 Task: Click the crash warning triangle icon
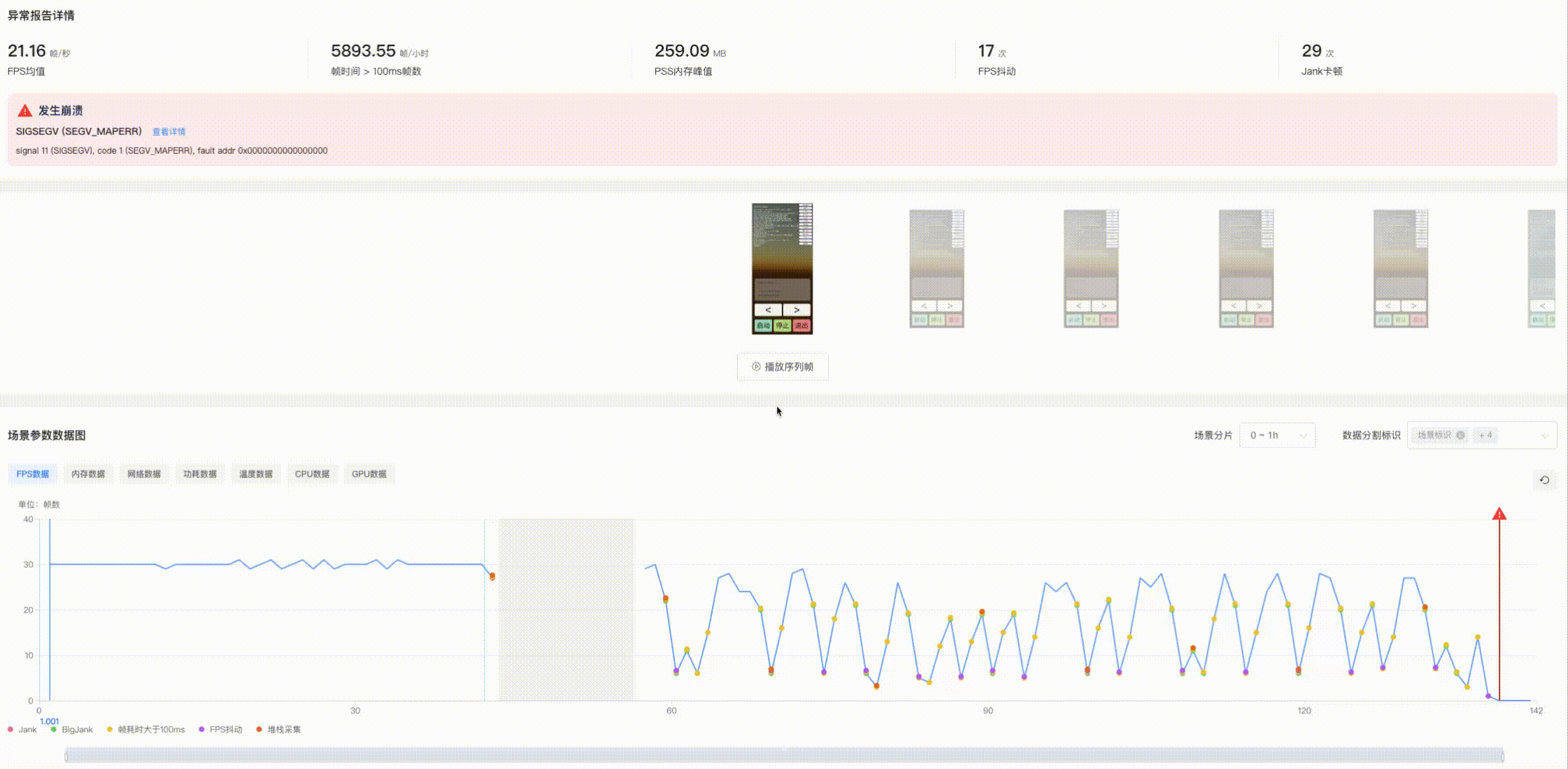click(24, 110)
